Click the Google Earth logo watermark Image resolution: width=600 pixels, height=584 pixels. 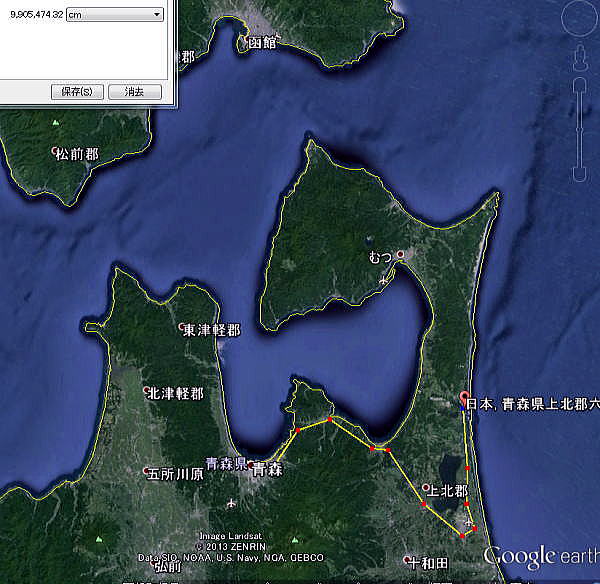tap(538, 556)
